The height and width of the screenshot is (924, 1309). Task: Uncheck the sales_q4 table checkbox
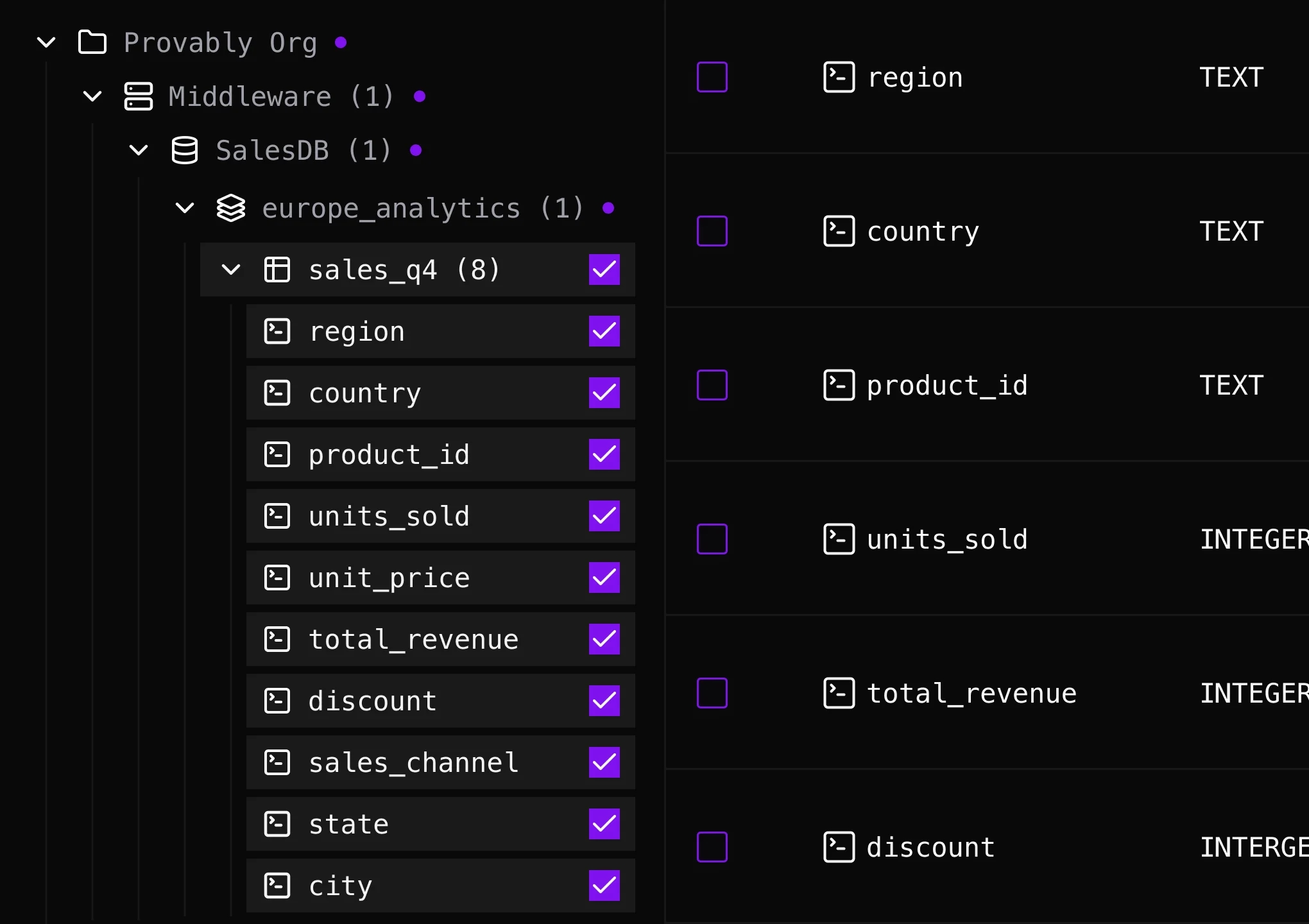[x=604, y=269]
